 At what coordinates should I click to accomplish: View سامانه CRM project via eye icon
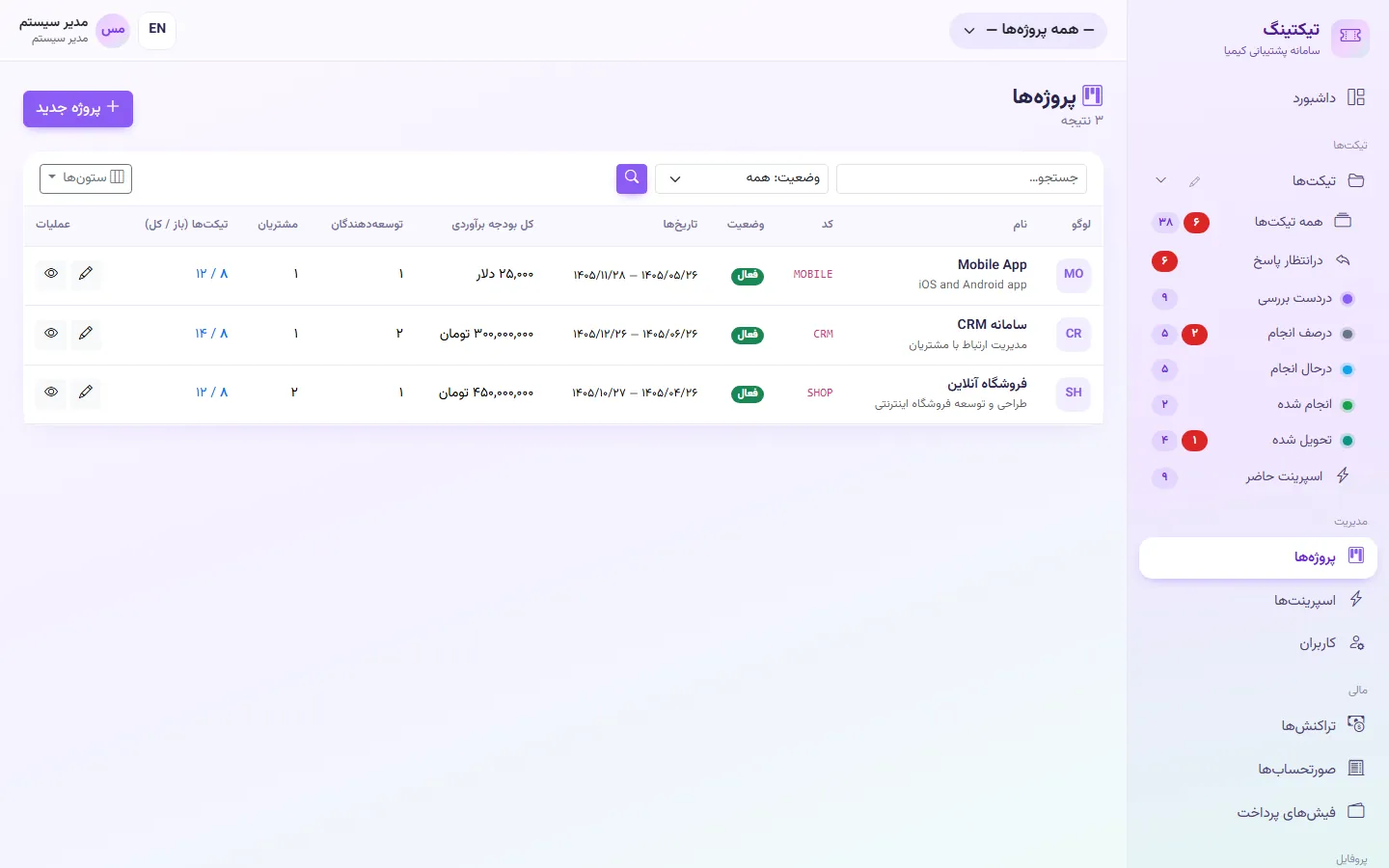[51, 334]
